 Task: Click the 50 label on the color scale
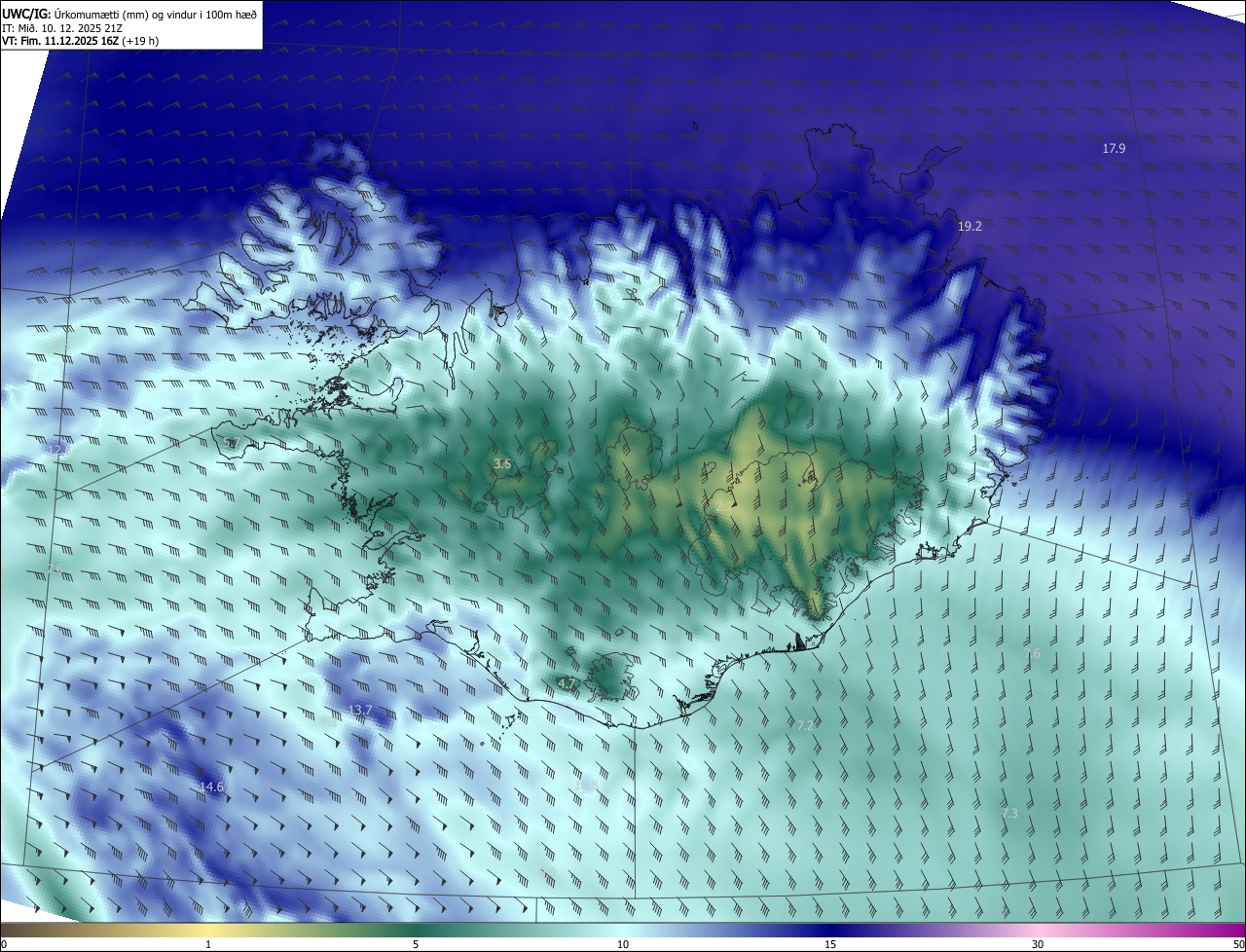(1238, 944)
